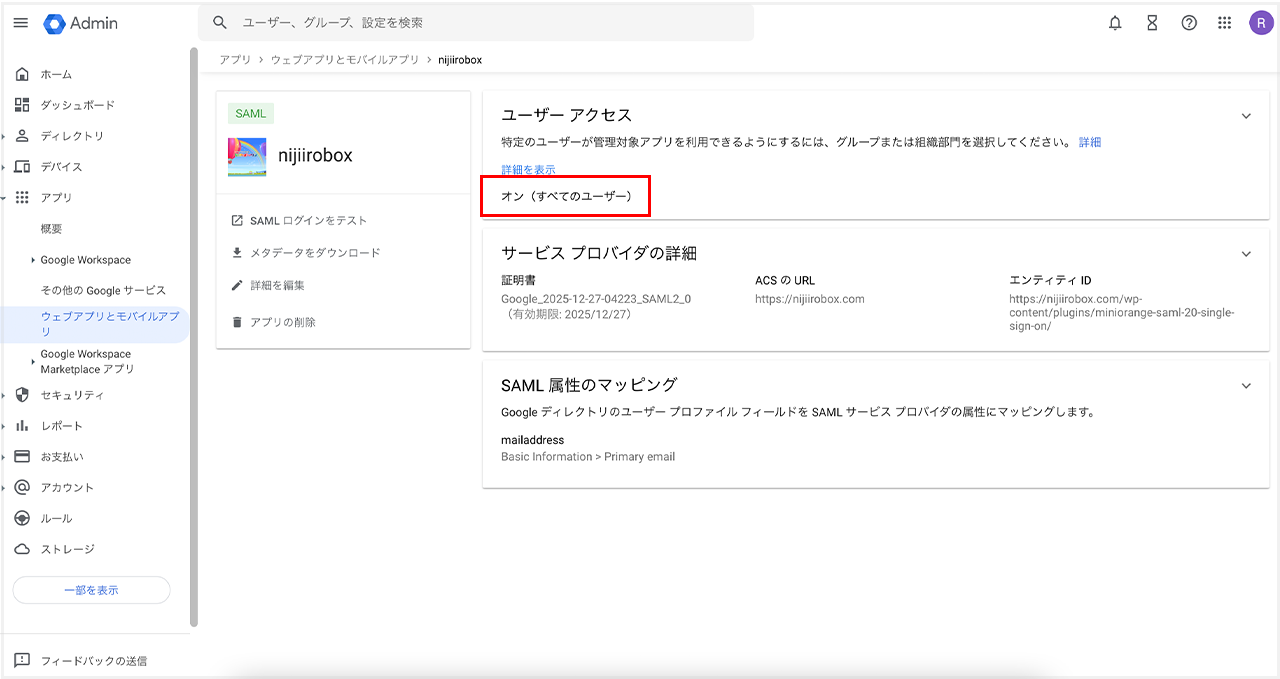Open the Google apps grid launcher

coord(1225,23)
